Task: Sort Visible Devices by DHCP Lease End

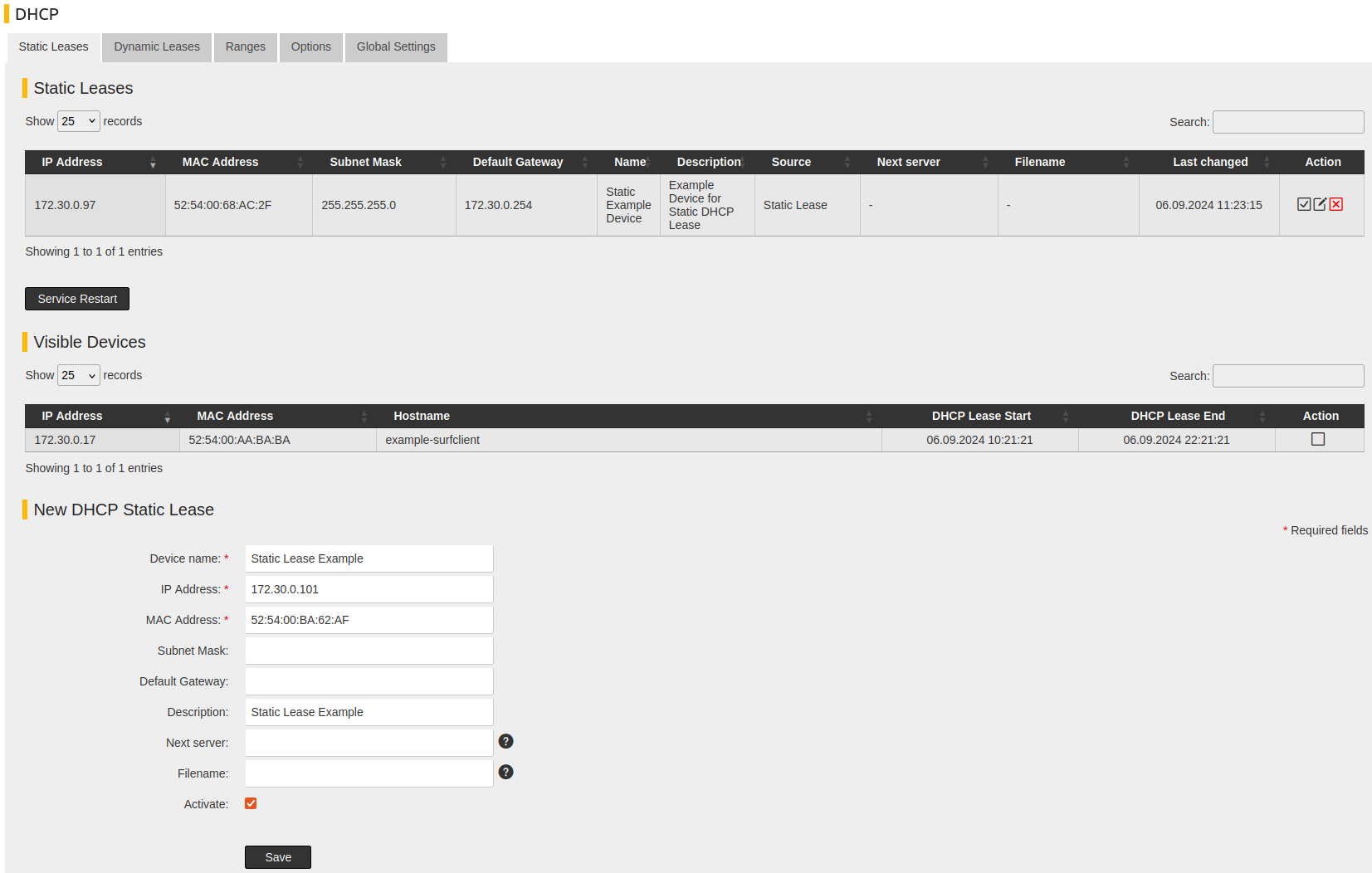Action: coord(1176,416)
